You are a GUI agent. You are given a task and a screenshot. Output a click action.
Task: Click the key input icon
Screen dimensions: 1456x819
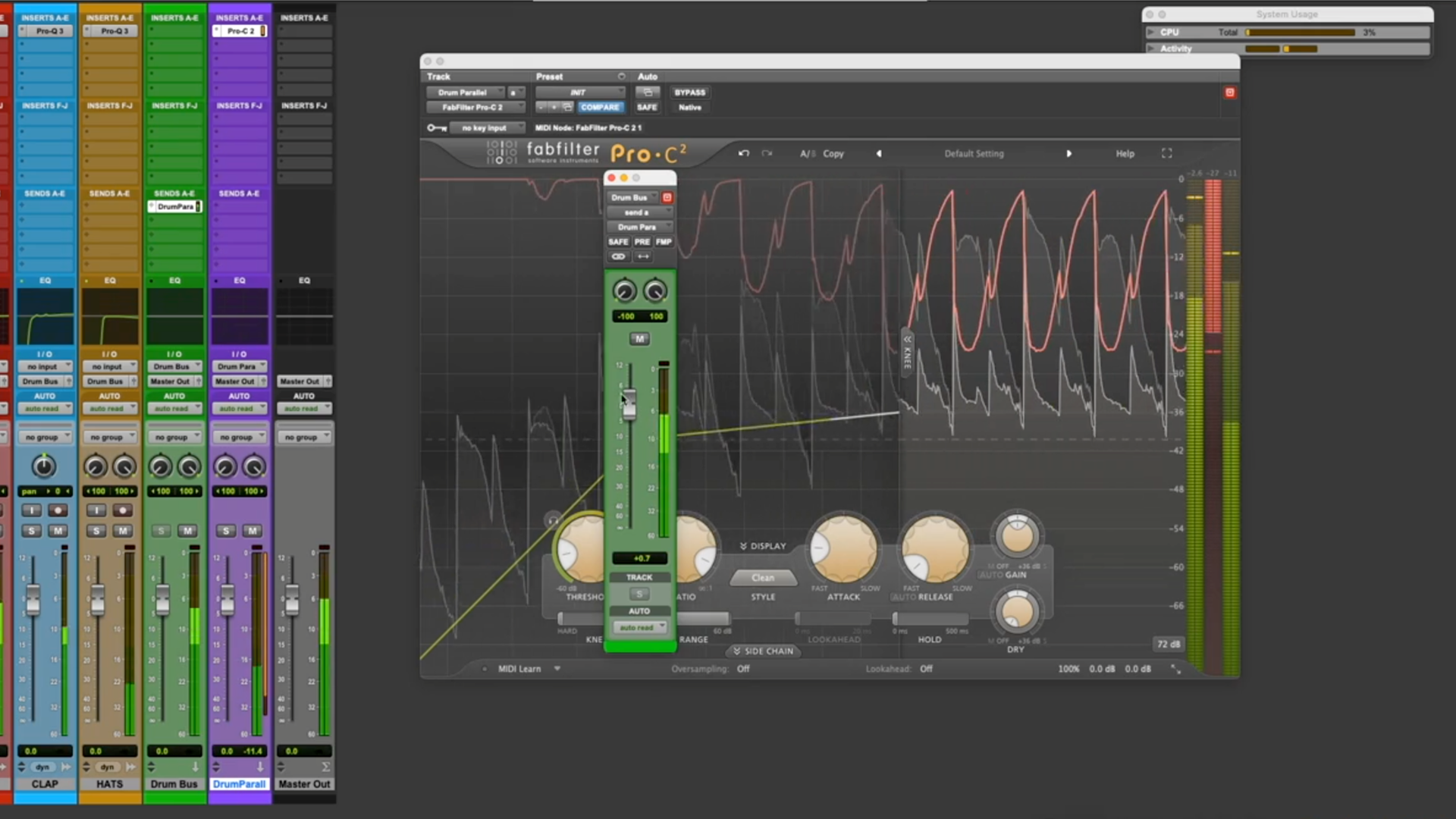pyautogui.click(x=436, y=127)
